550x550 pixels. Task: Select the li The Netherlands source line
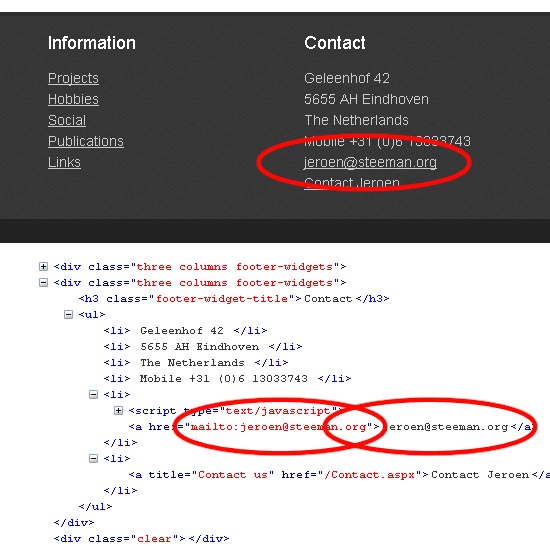196,363
